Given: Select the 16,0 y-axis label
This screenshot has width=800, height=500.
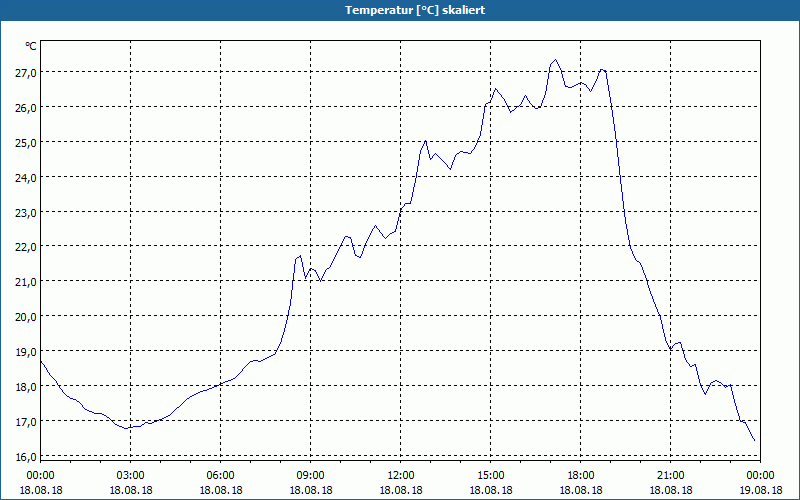Looking at the screenshot, I should (x=25, y=457).
